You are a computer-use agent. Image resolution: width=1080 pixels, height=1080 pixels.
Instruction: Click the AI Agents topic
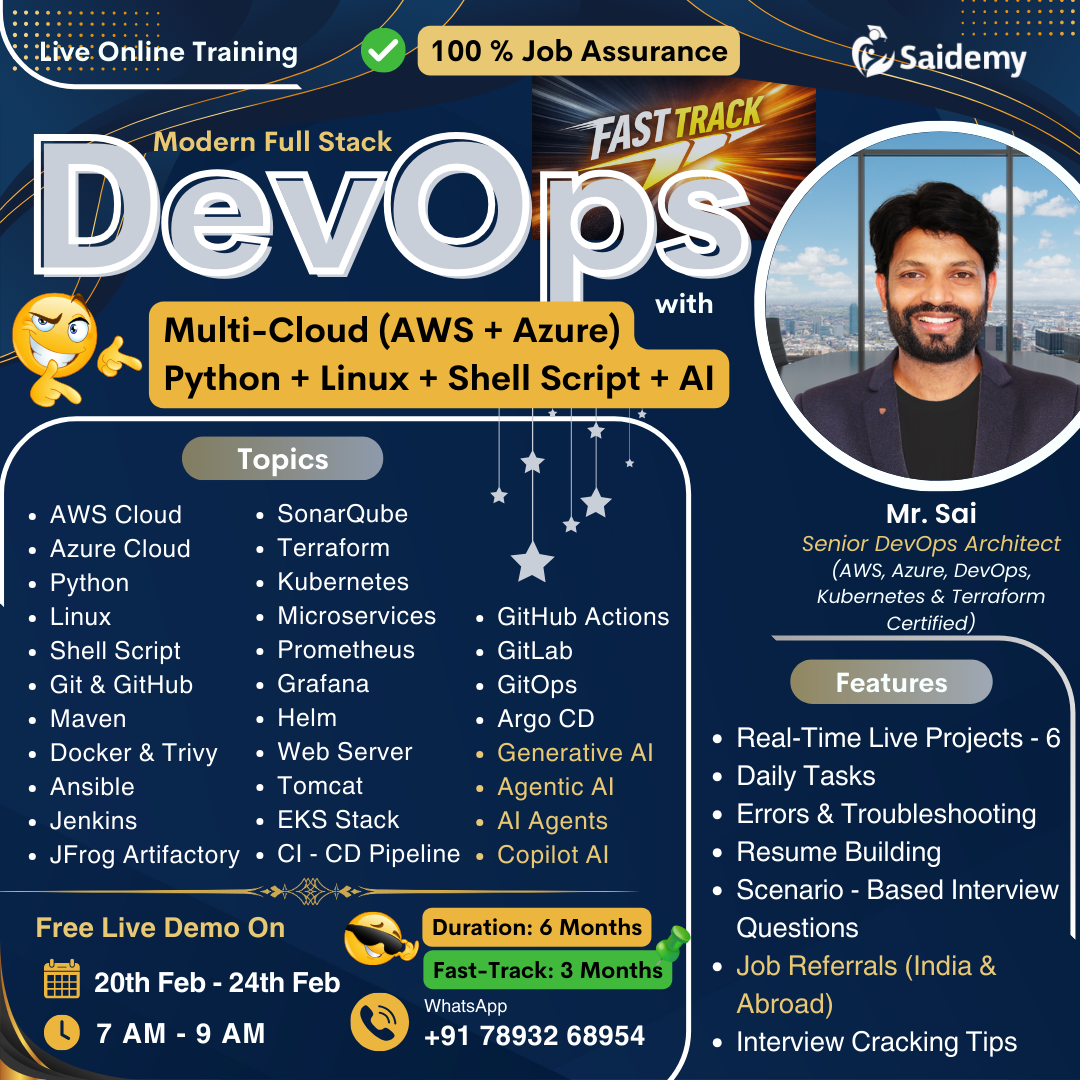pos(552,820)
